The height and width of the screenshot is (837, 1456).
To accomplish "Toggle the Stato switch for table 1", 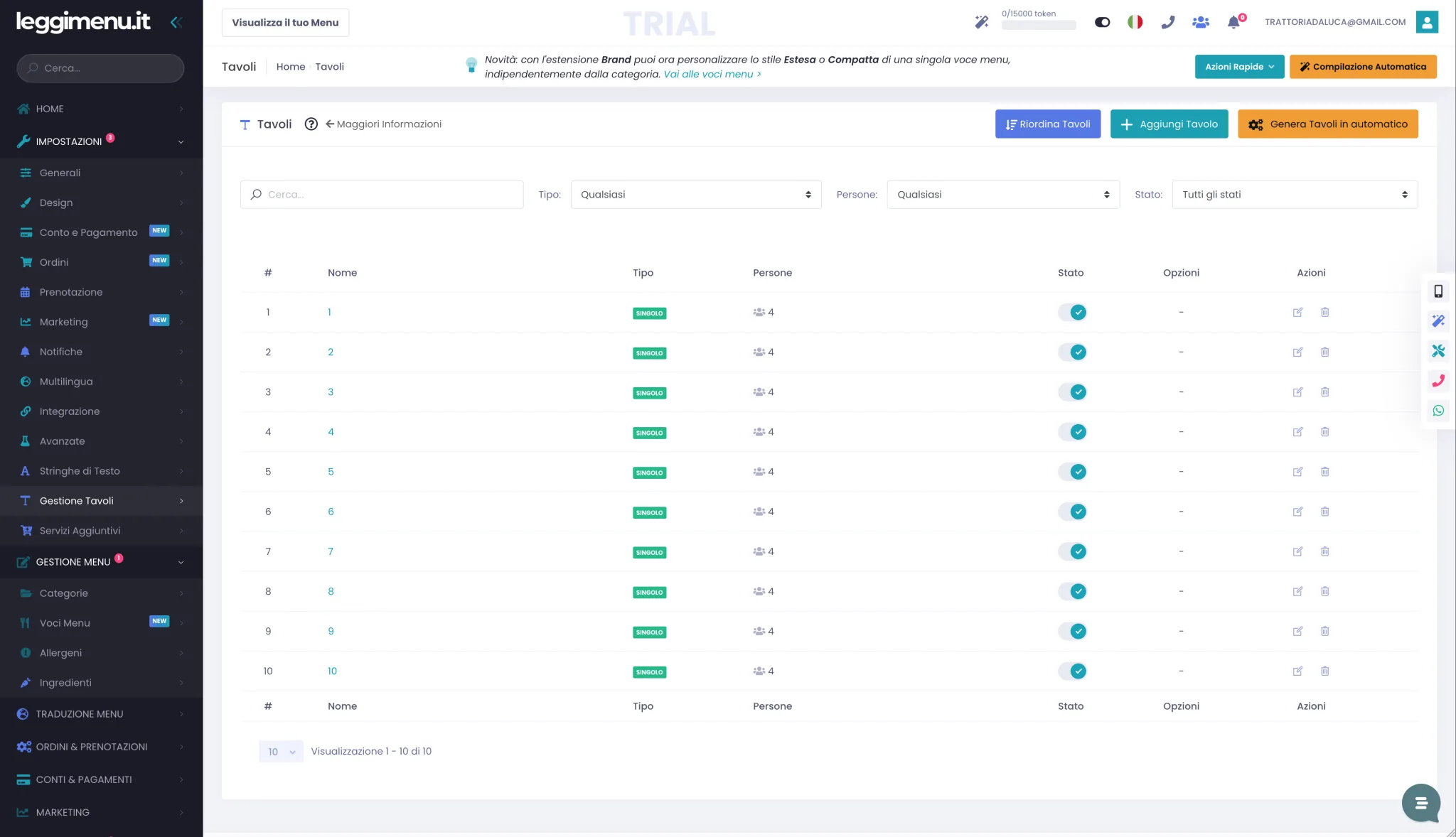I will [1072, 313].
